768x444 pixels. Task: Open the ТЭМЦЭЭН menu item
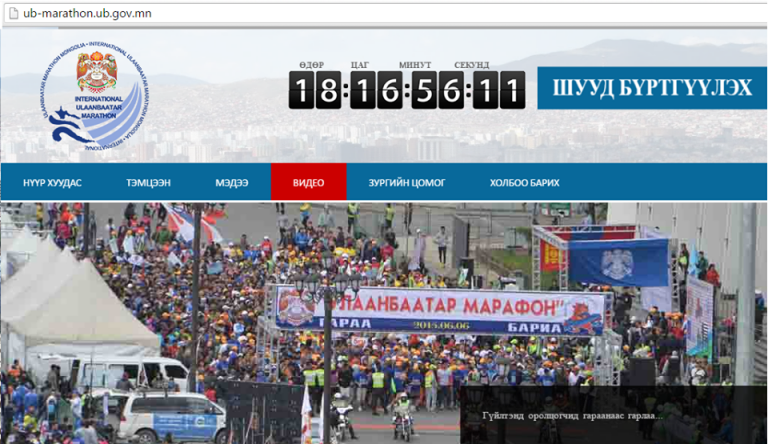point(148,182)
